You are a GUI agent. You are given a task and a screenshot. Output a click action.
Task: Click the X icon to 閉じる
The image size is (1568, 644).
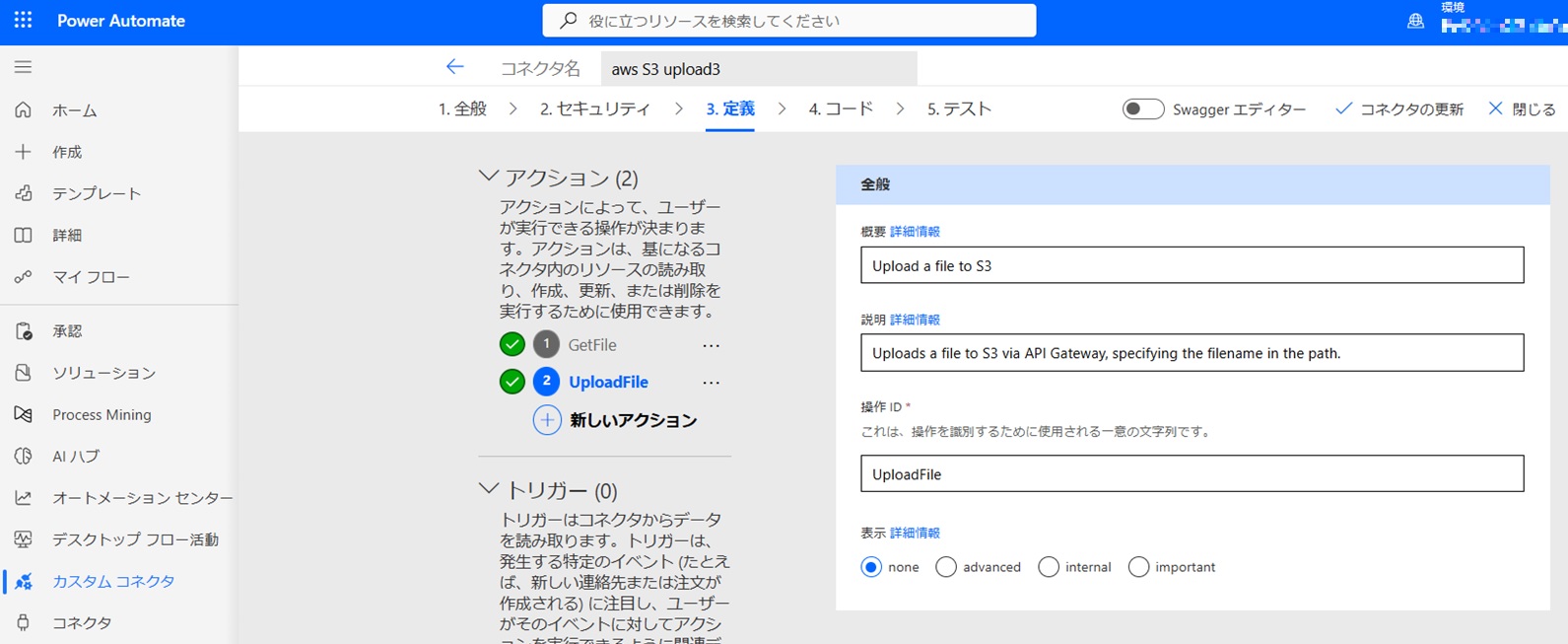click(1495, 108)
